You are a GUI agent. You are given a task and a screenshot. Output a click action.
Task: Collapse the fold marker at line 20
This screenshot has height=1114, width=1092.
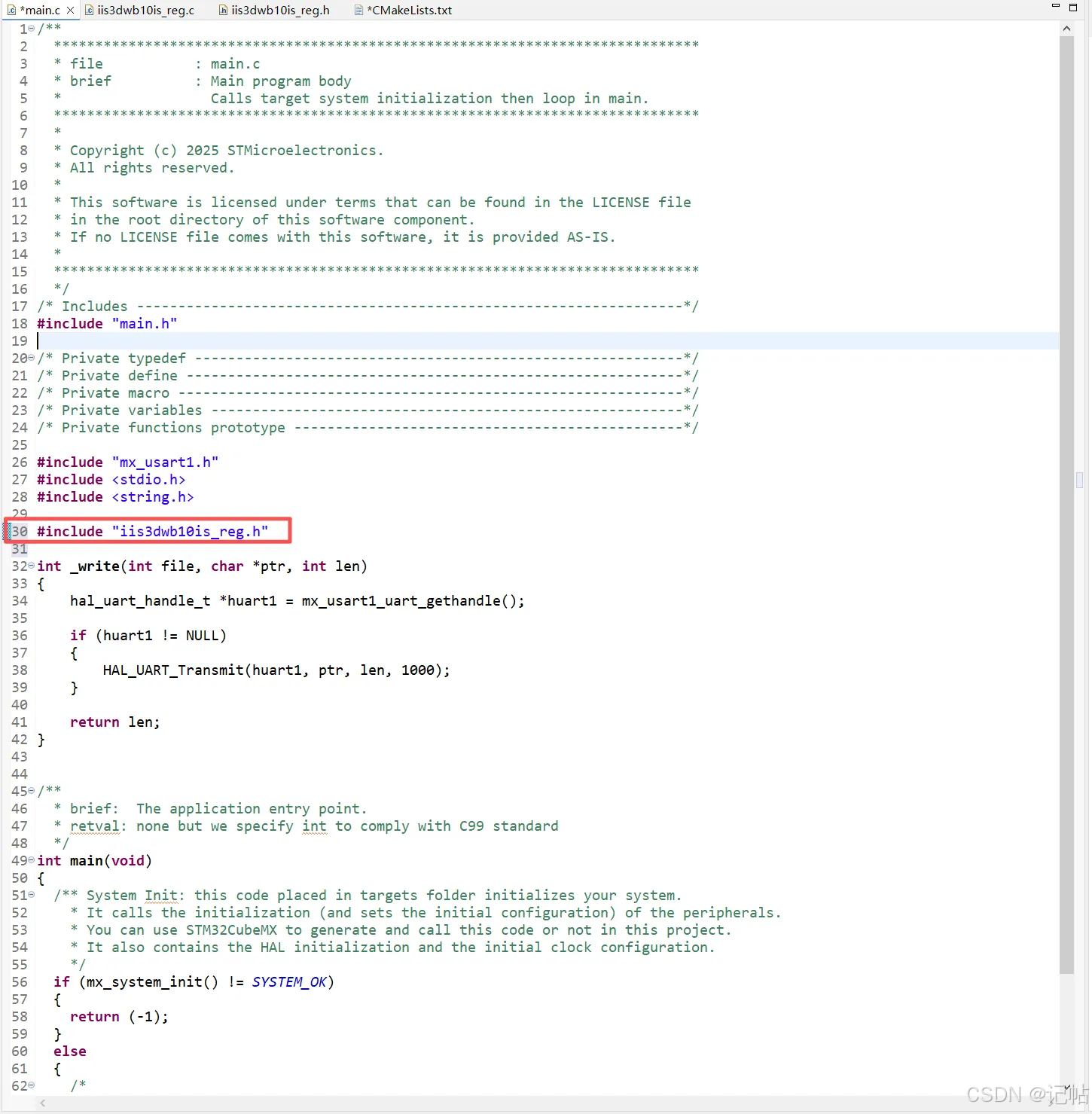(32, 358)
